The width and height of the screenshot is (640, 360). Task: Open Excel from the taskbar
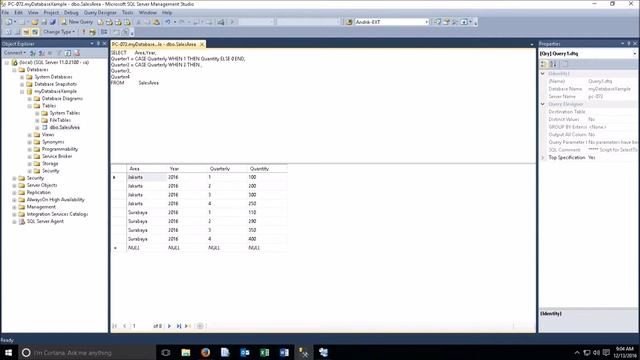pyautogui.click(x=264, y=353)
